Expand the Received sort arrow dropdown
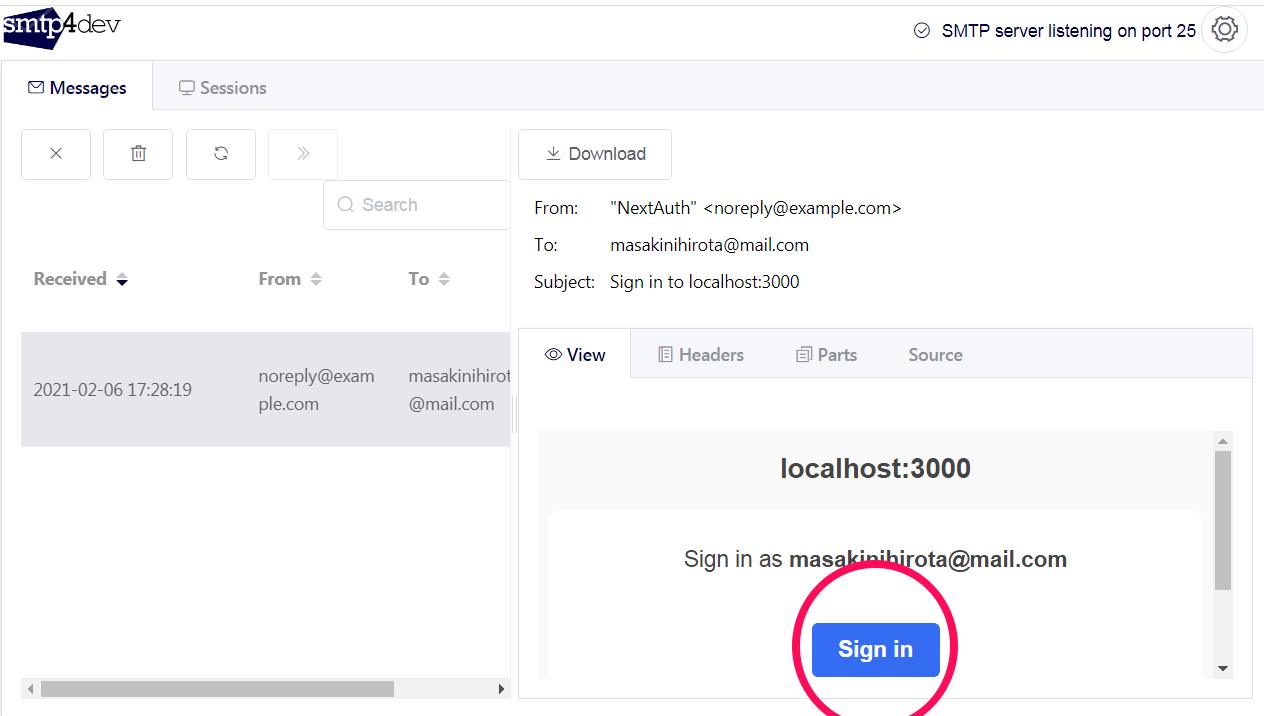The width and height of the screenshot is (1264, 716). [x=122, y=281]
